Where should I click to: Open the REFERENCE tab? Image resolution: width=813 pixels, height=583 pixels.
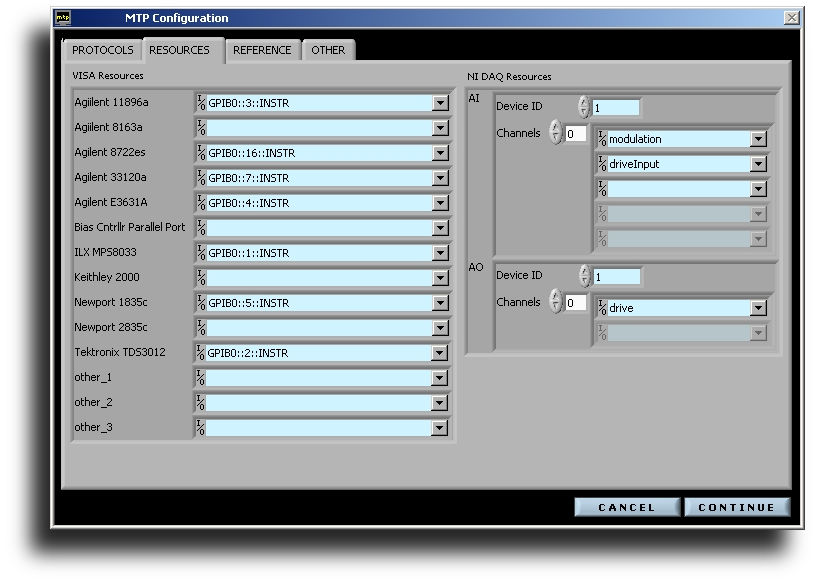click(x=262, y=50)
